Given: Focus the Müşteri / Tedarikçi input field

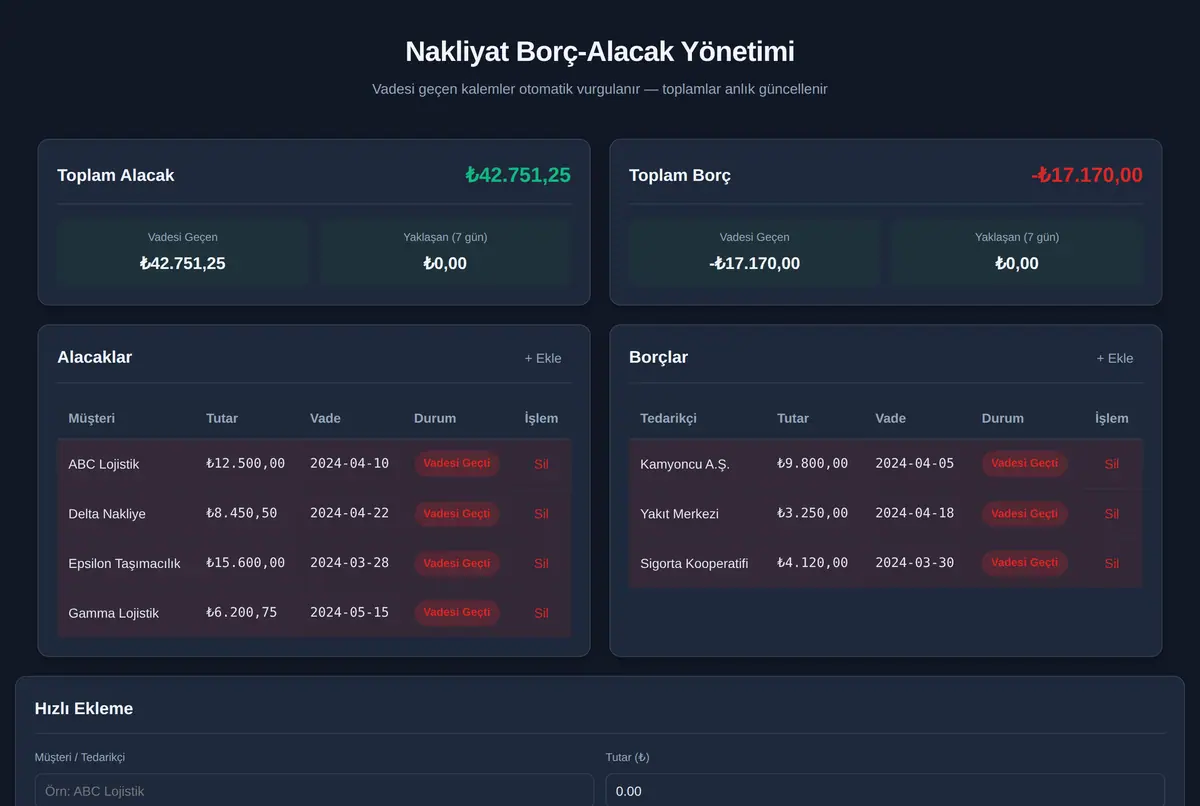Looking at the screenshot, I should click(314, 790).
